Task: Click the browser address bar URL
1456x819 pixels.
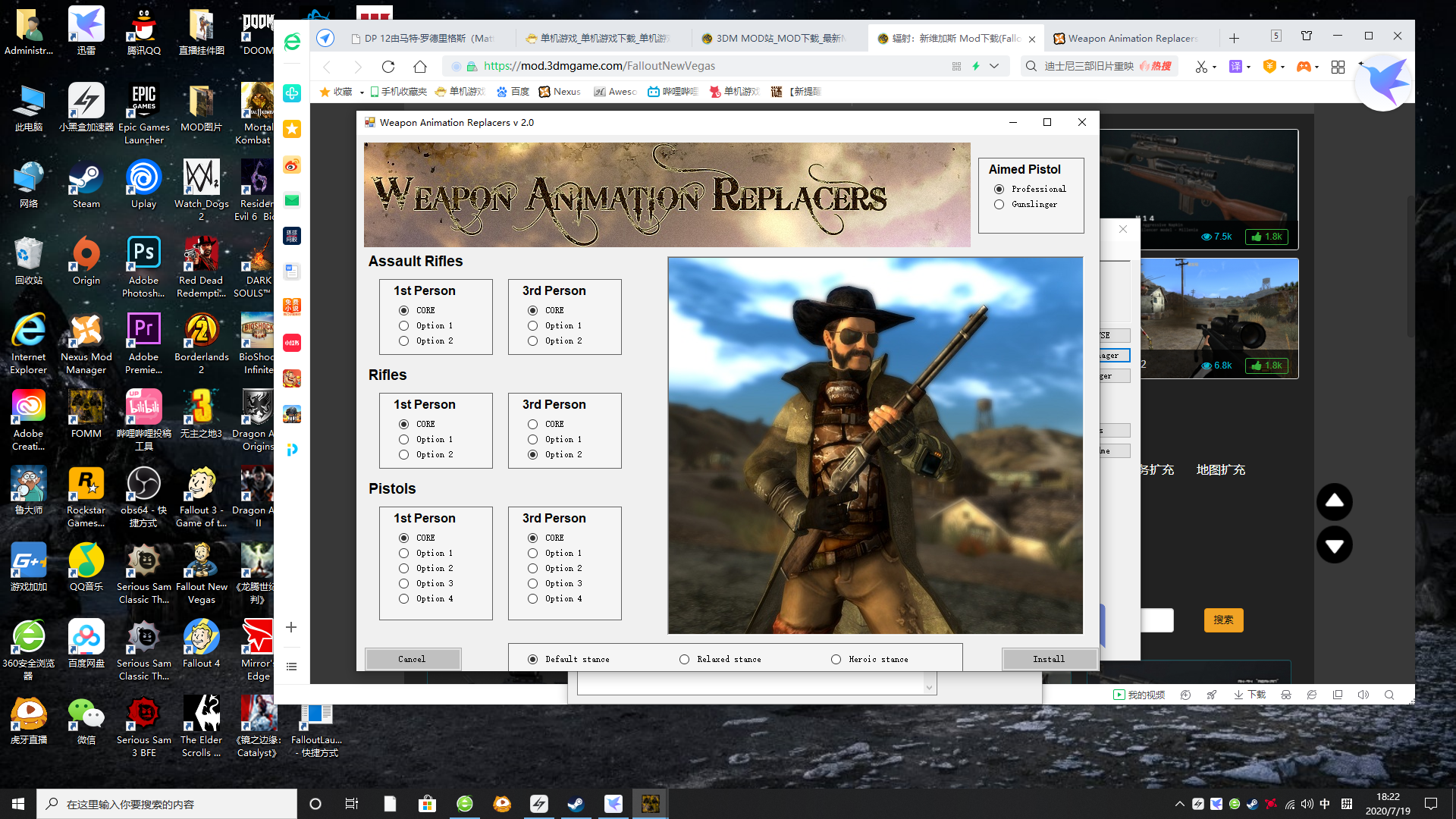Action: point(599,67)
